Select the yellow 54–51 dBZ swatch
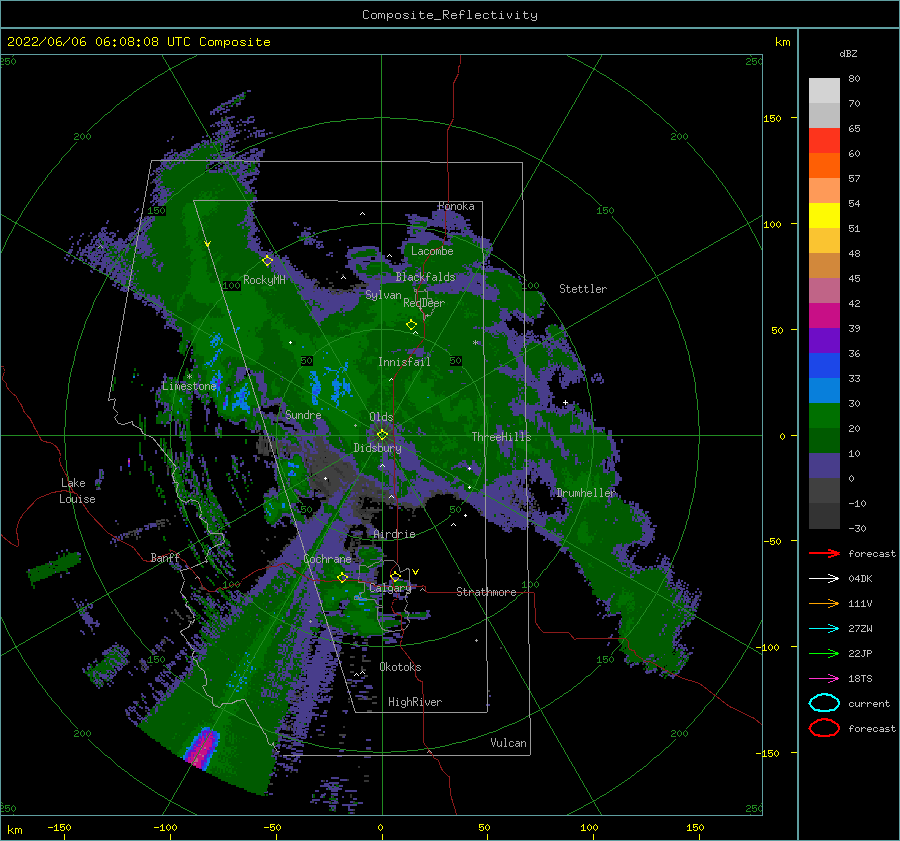The height and width of the screenshot is (841, 900). [x=824, y=216]
